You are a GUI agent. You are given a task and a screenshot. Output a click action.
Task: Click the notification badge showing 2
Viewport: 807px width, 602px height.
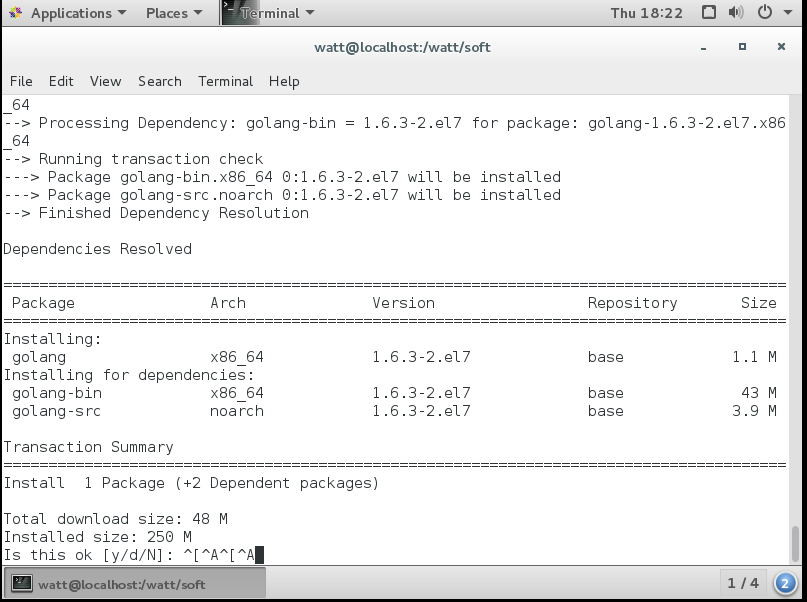pos(785,583)
